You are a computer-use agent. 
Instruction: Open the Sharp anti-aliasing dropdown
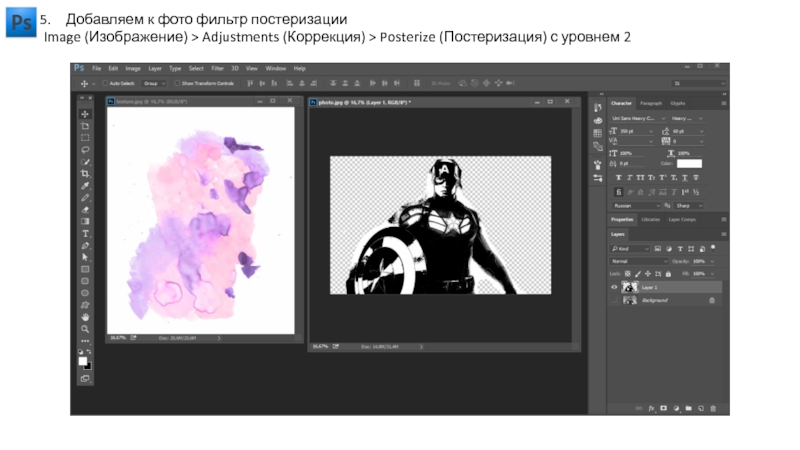pyautogui.click(x=689, y=206)
